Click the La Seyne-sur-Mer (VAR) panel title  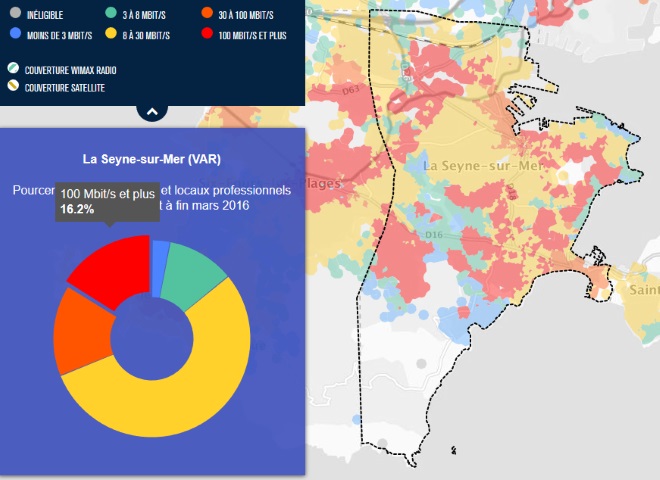click(x=152, y=159)
